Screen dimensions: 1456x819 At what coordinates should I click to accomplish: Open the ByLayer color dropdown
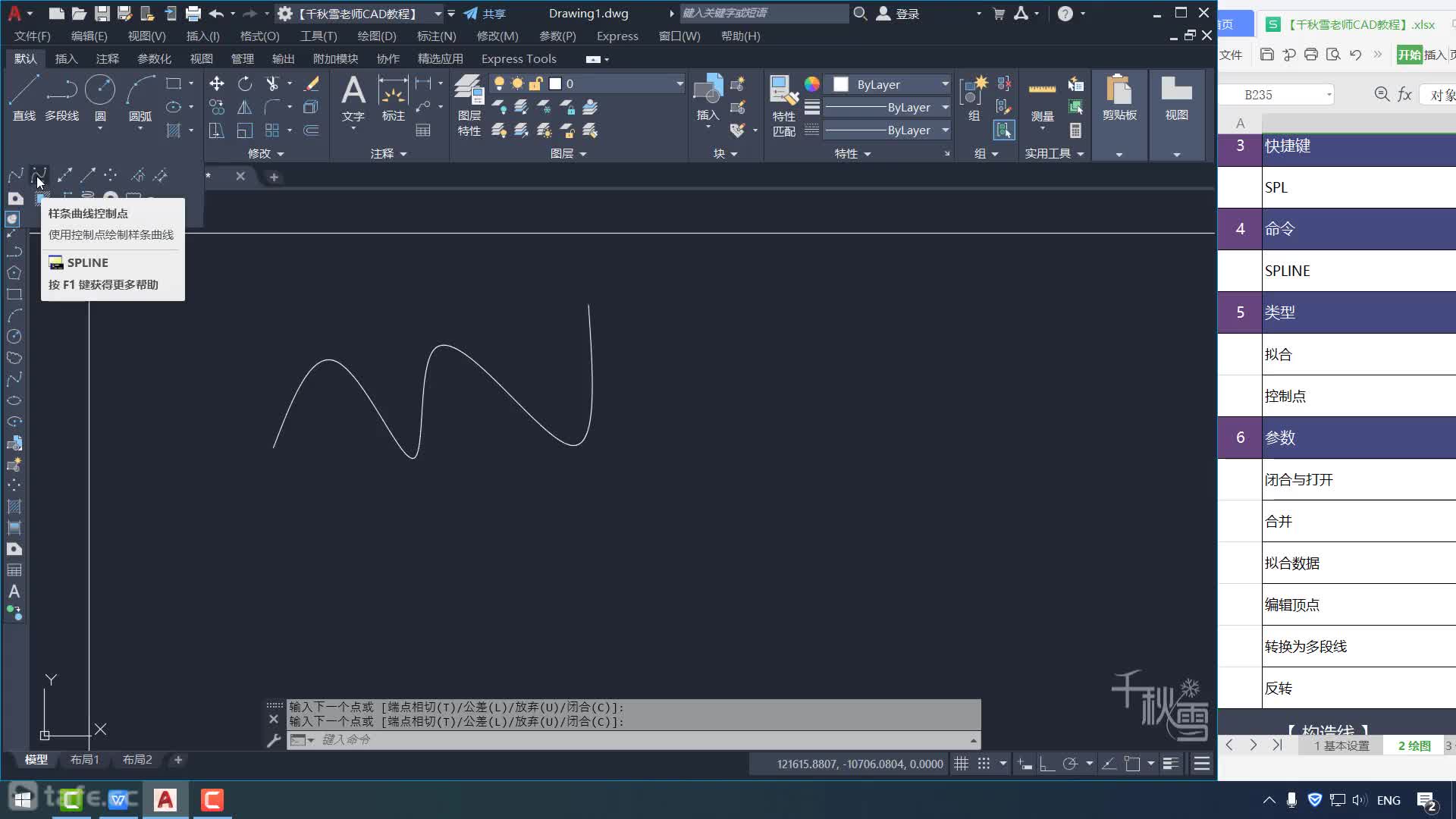point(945,84)
